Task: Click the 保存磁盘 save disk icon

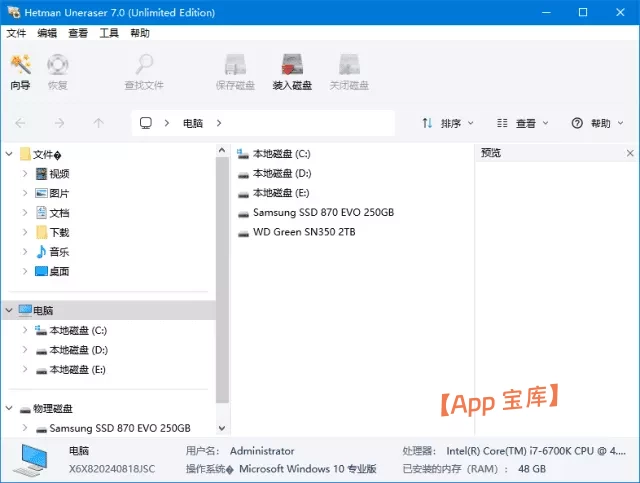Action: [x=235, y=72]
